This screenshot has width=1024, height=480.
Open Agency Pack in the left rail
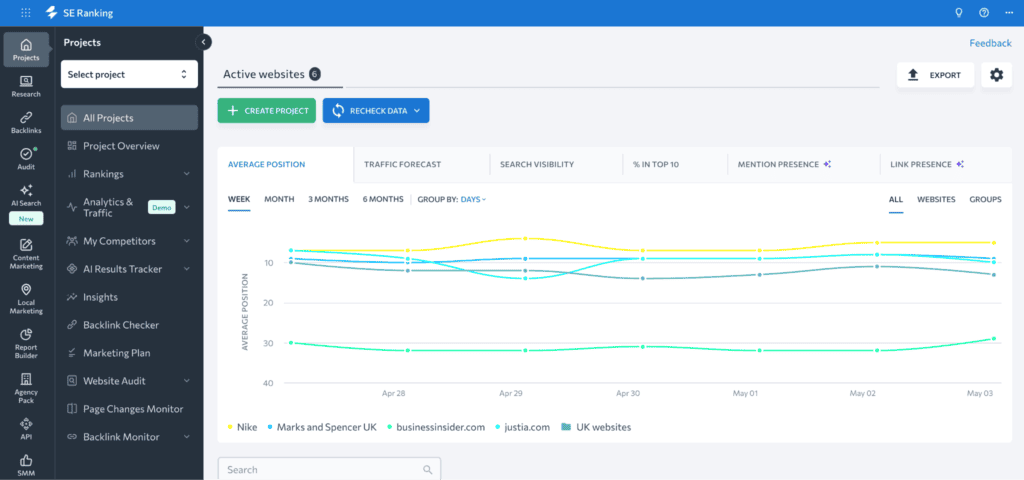click(x=26, y=388)
